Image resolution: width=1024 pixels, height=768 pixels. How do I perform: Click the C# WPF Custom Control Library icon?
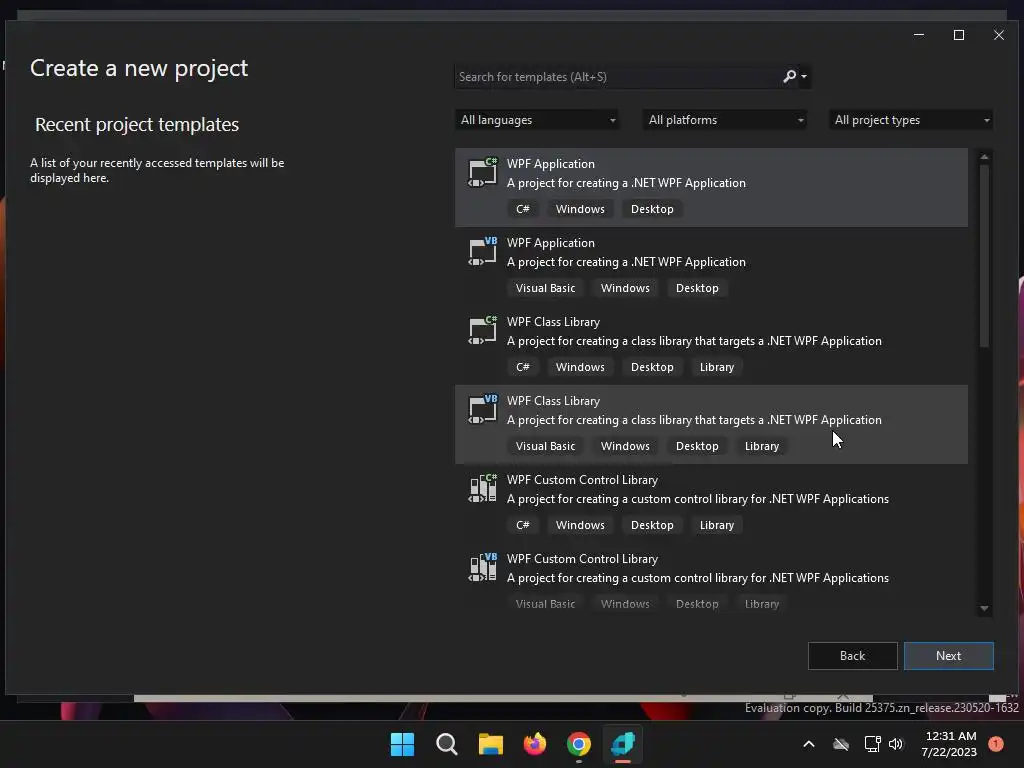tap(483, 488)
